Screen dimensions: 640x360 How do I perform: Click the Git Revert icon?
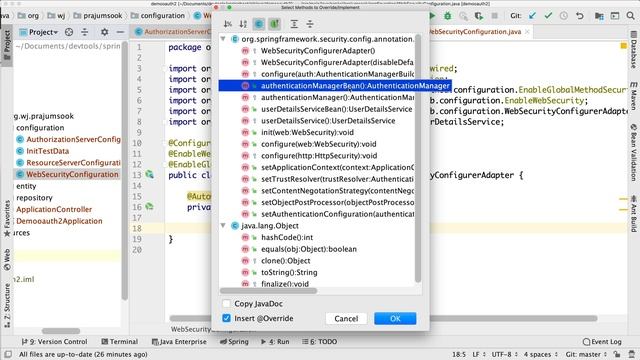(580, 16)
